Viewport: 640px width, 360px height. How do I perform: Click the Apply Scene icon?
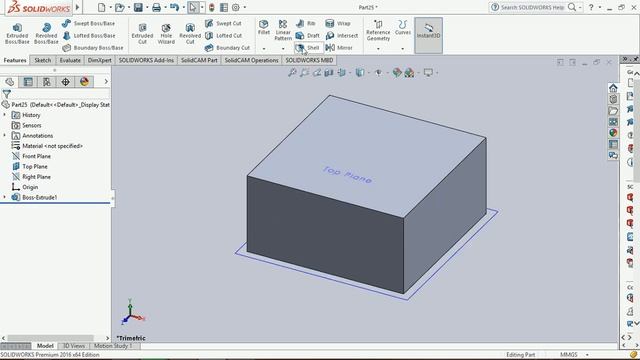(x=409, y=73)
